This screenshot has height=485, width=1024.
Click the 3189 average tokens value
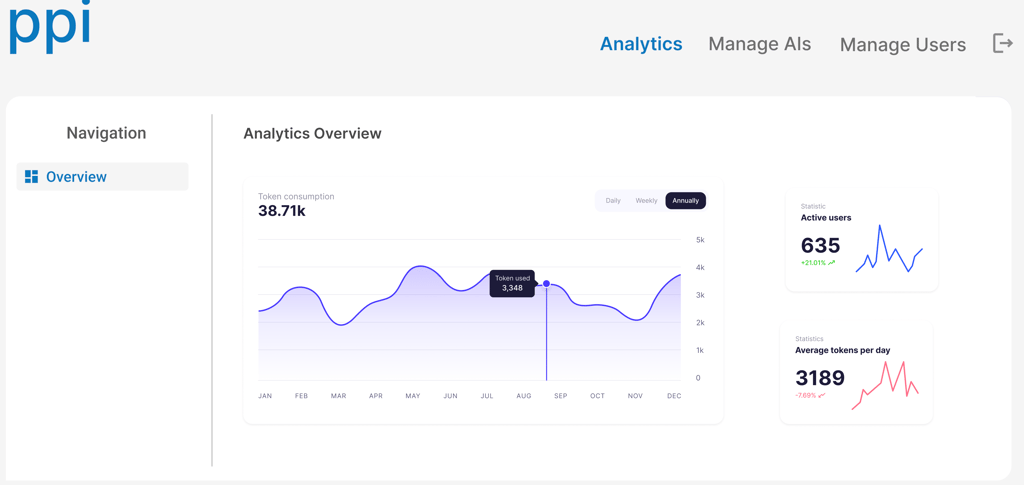pyautogui.click(x=820, y=378)
